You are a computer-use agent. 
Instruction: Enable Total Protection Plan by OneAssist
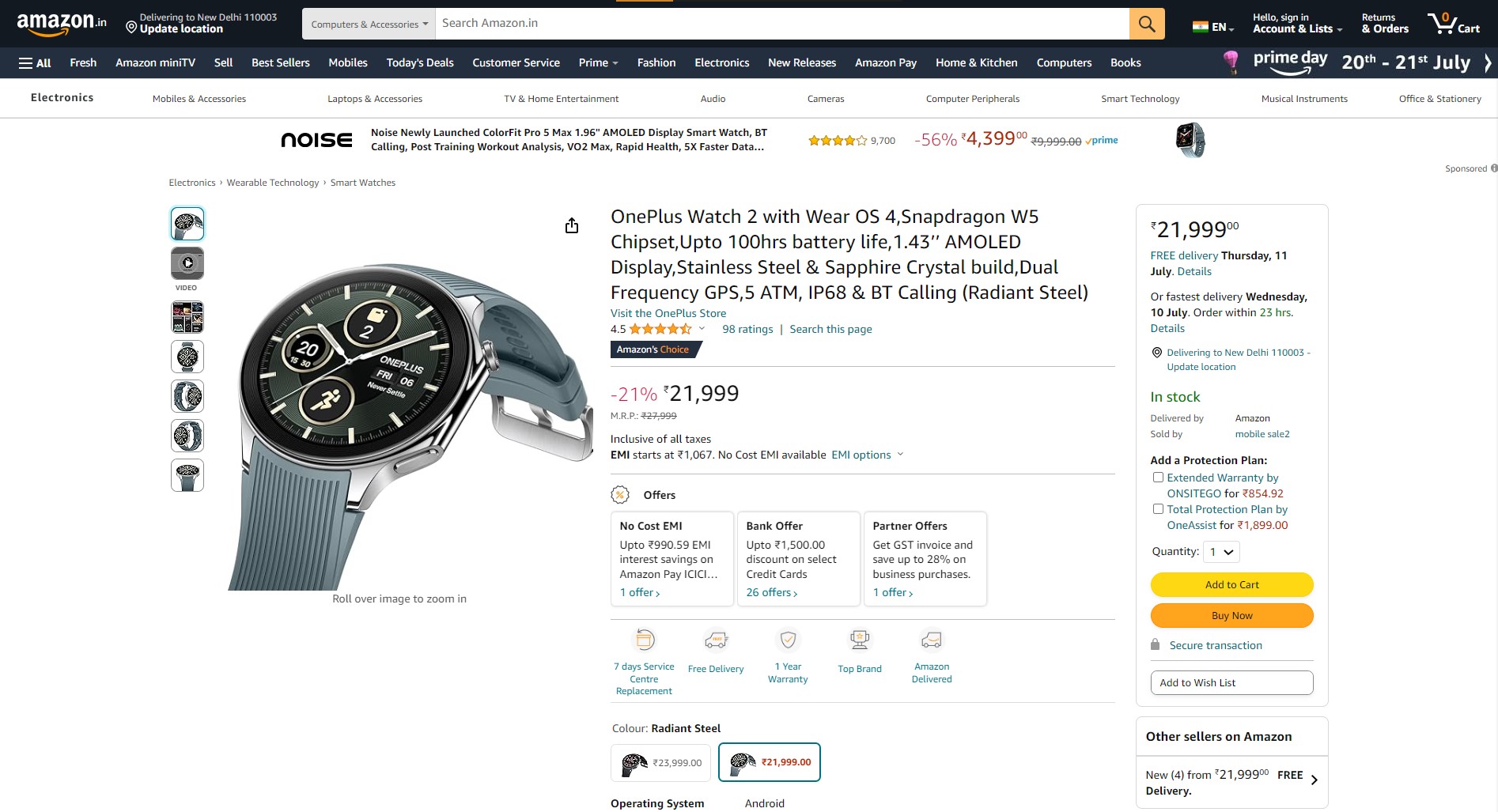point(1158,509)
